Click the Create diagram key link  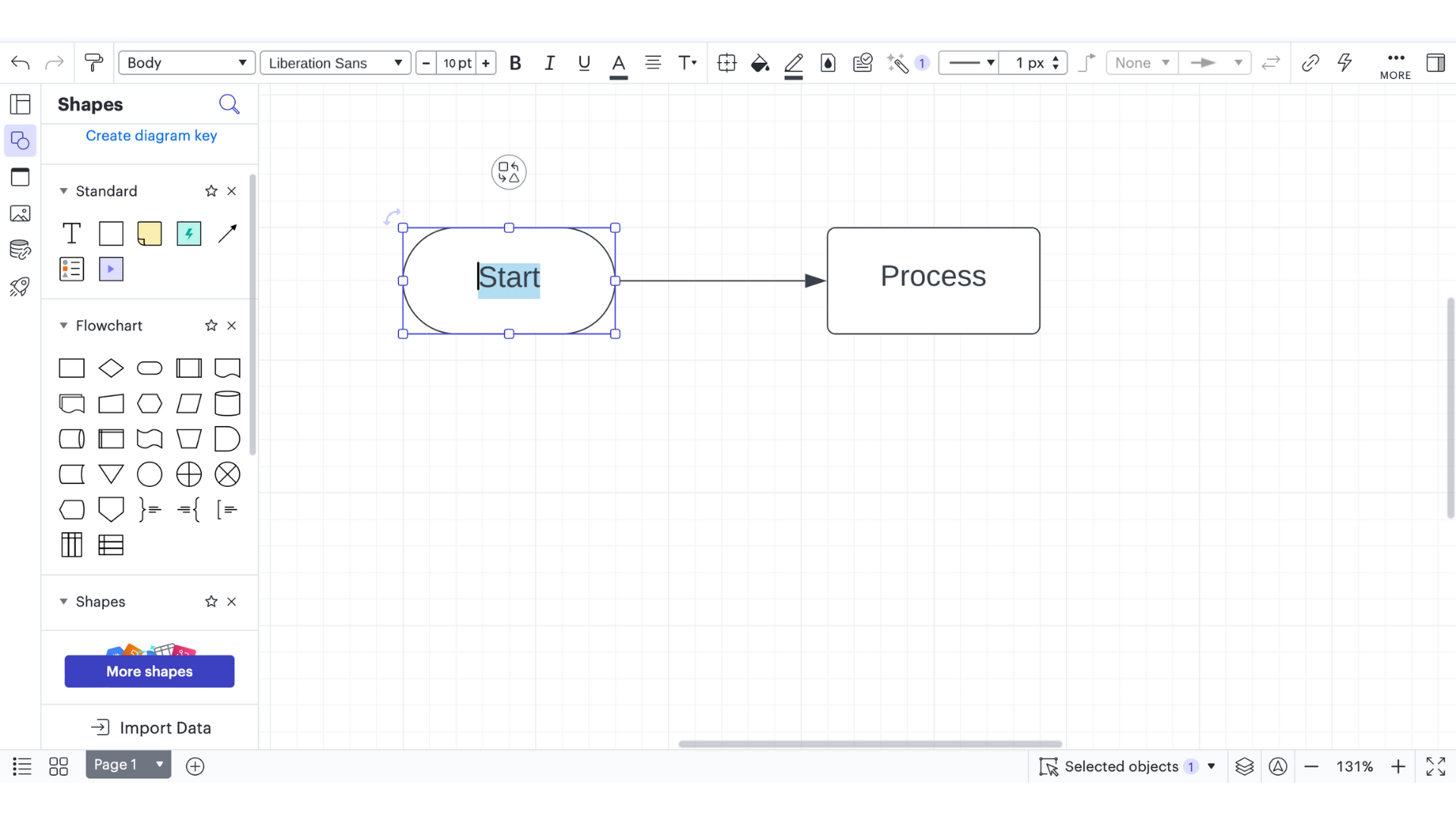pos(151,136)
